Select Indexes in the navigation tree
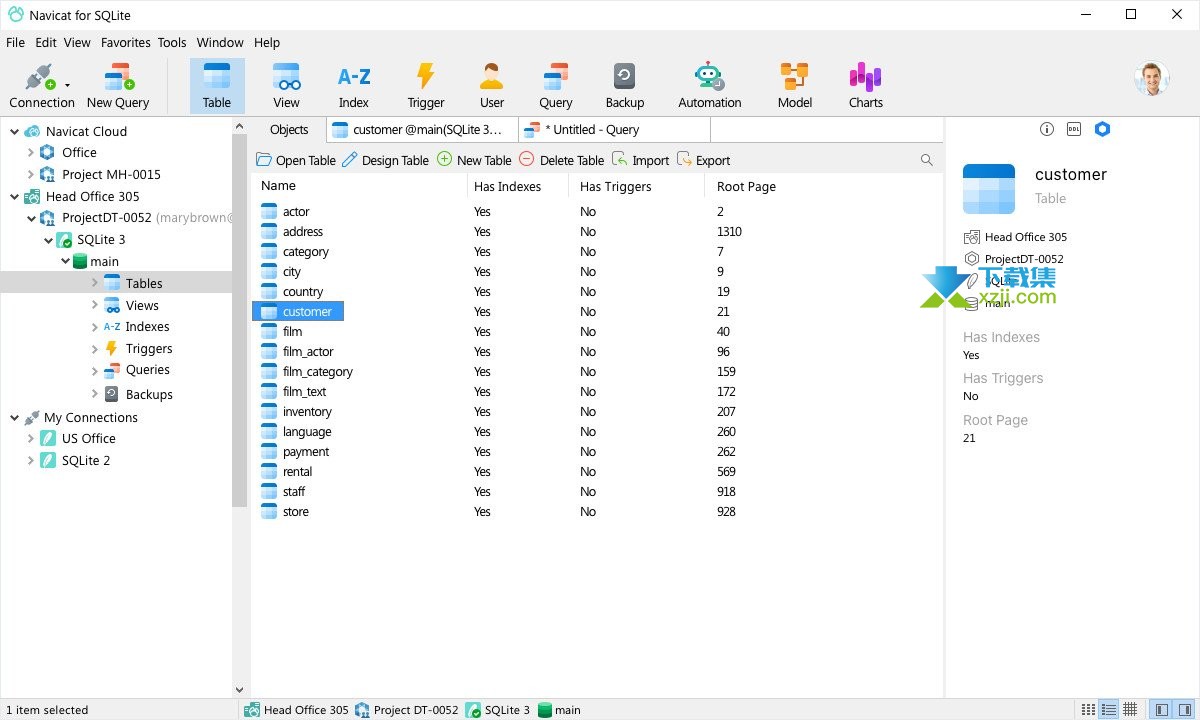This screenshot has width=1200, height=720. click(148, 327)
